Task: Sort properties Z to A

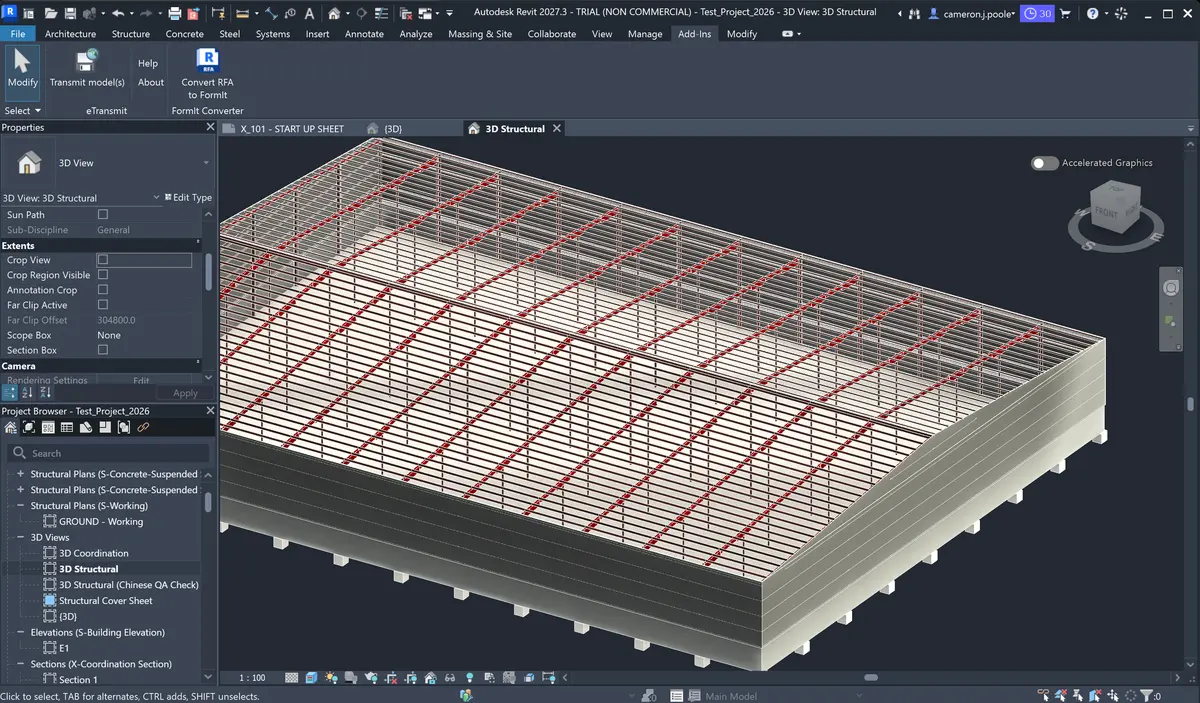Action: (x=45, y=393)
